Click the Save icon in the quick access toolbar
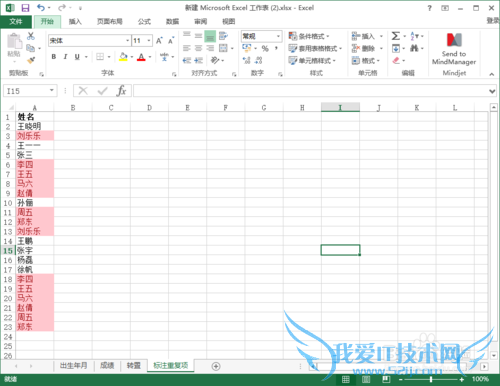The image size is (500, 386). click(x=25, y=8)
